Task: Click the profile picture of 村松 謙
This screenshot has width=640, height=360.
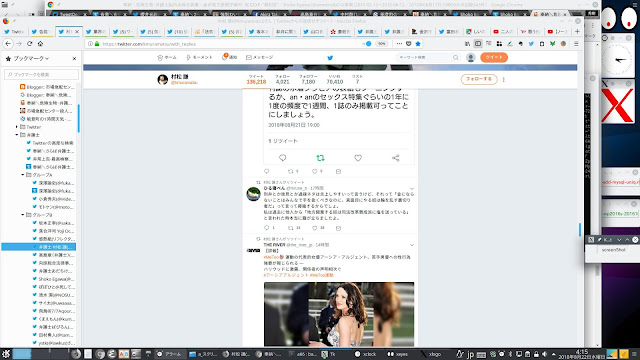Action: point(162,79)
